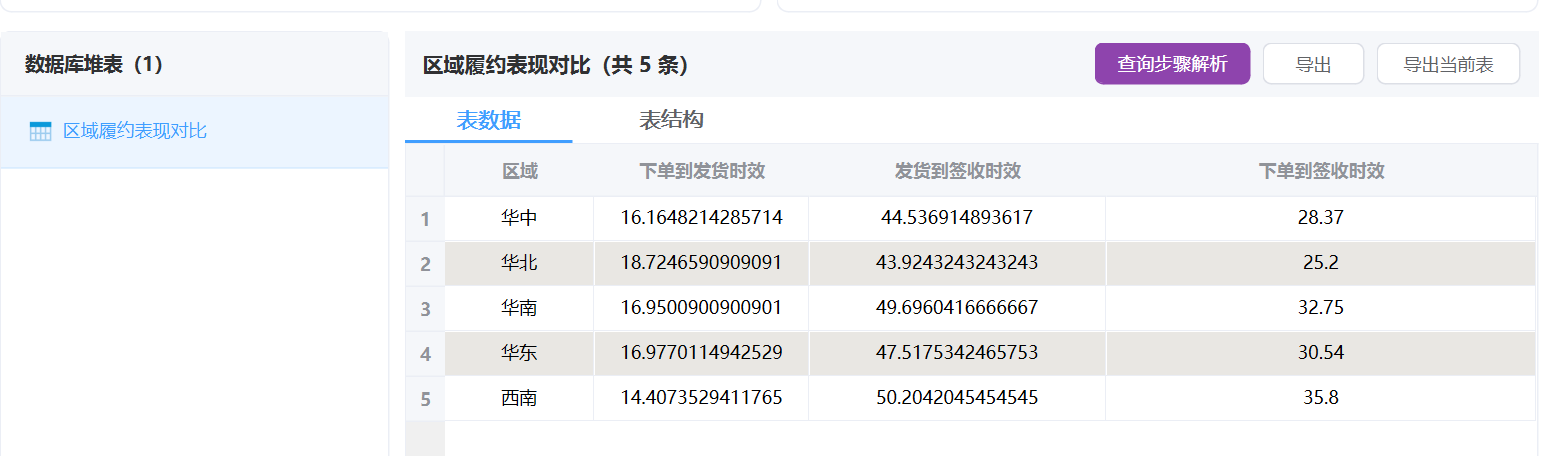This screenshot has height=456, width=1549.
Task: Switch to the 表结构 tab
Action: tap(671, 120)
